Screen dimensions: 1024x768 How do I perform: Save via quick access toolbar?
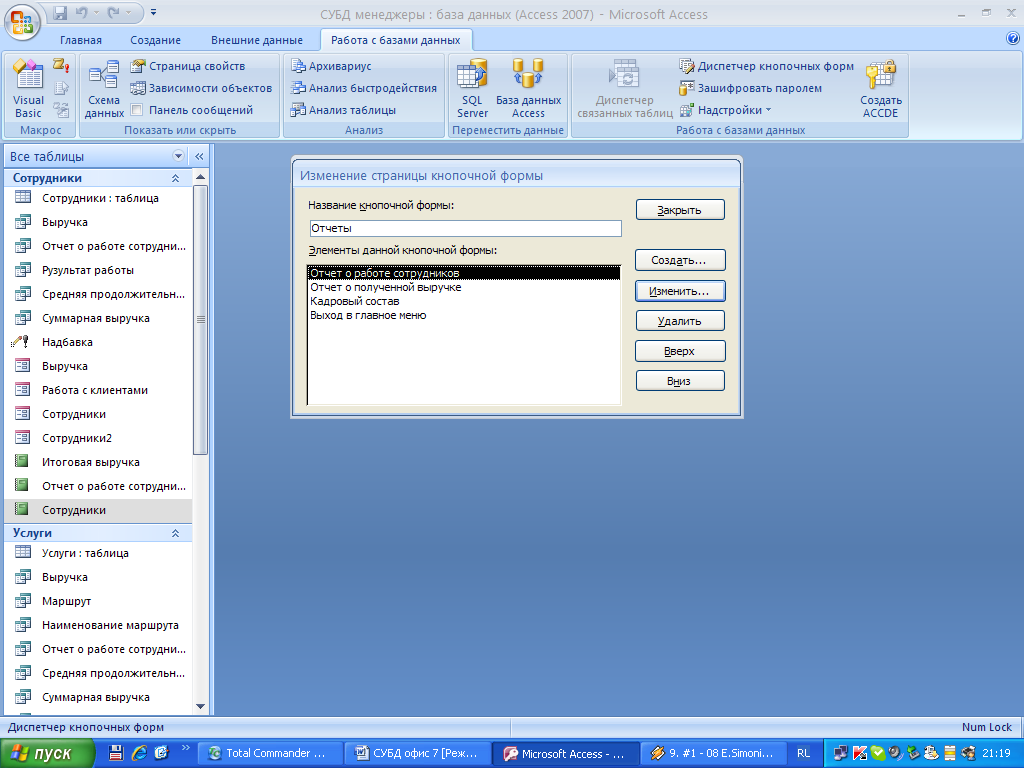point(60,12)
